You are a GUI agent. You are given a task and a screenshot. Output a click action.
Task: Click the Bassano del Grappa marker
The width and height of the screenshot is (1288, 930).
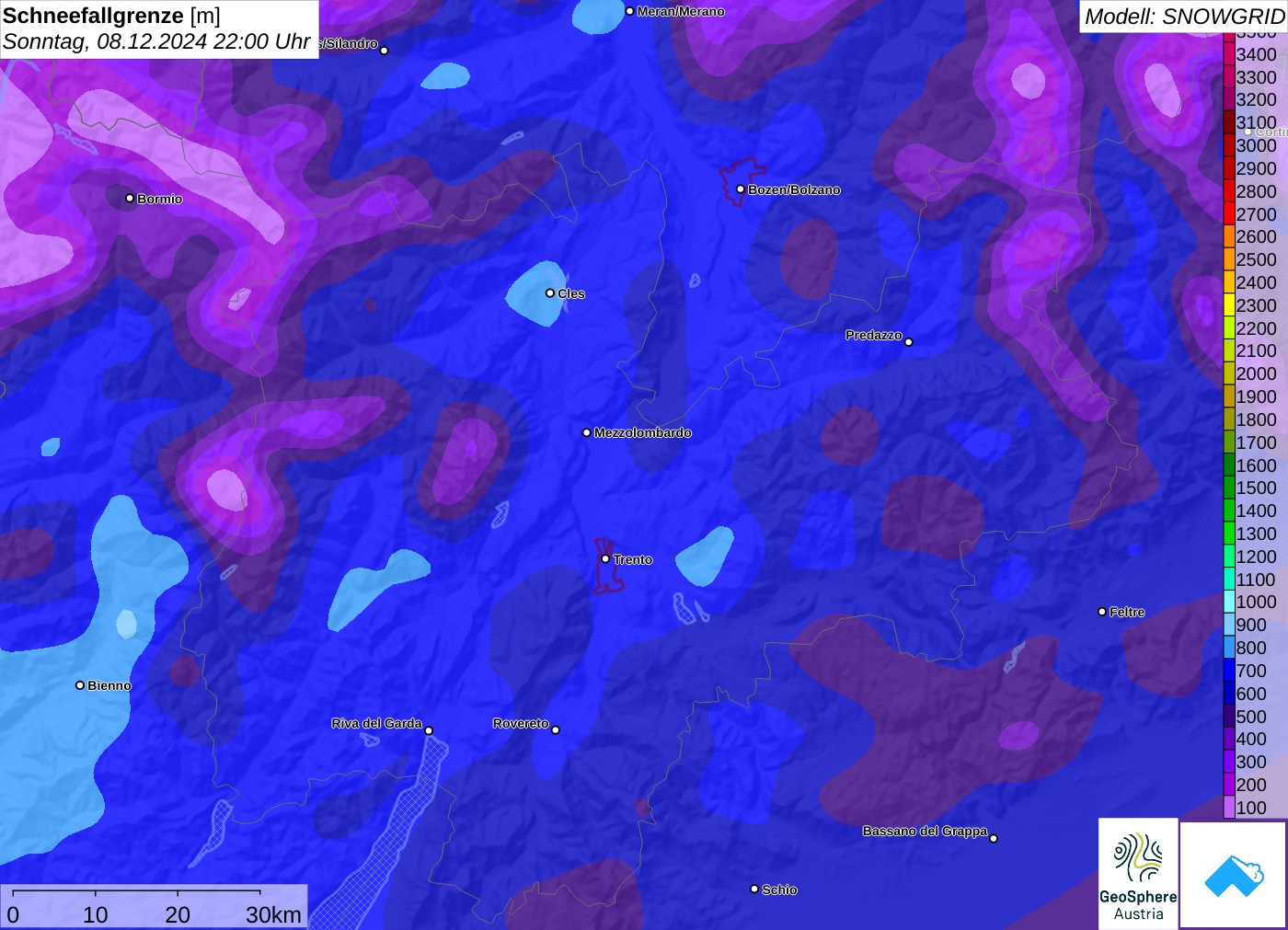click(994, 837)
